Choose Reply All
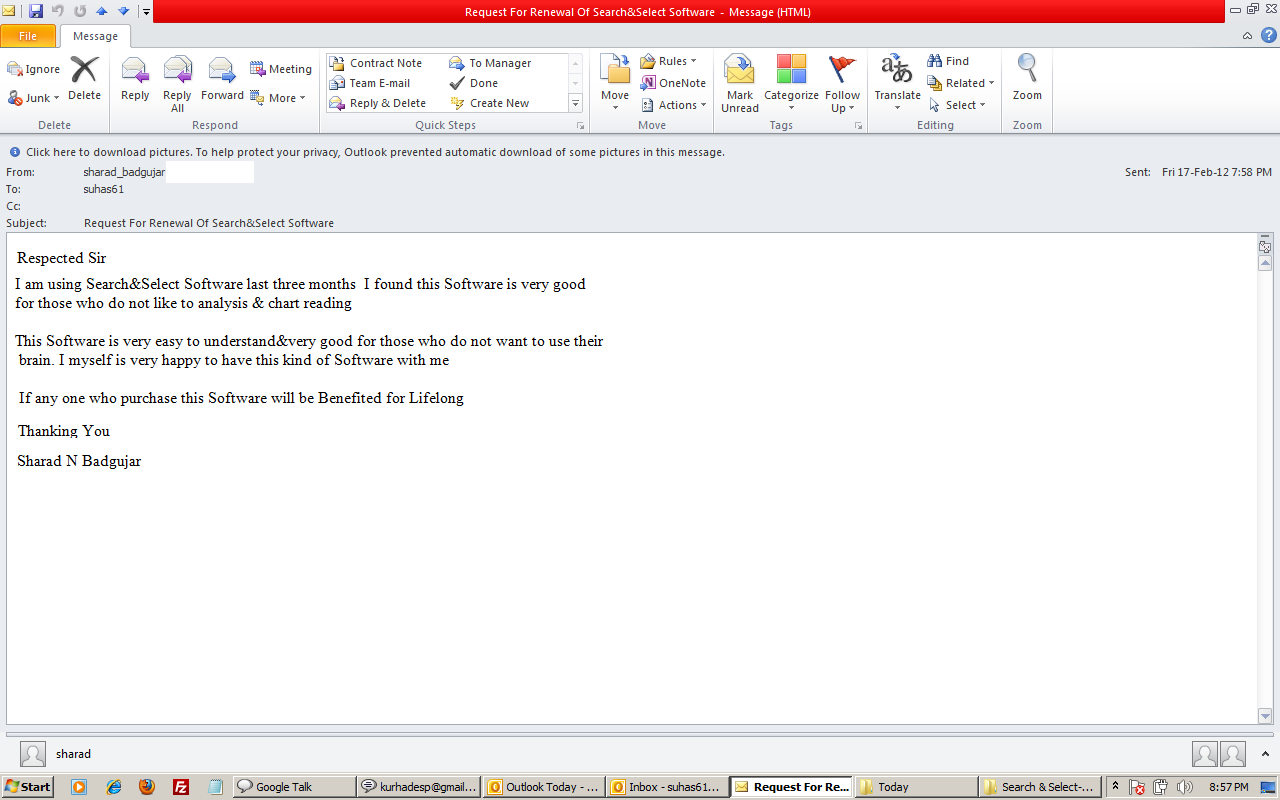 click(x=177, y=84)
